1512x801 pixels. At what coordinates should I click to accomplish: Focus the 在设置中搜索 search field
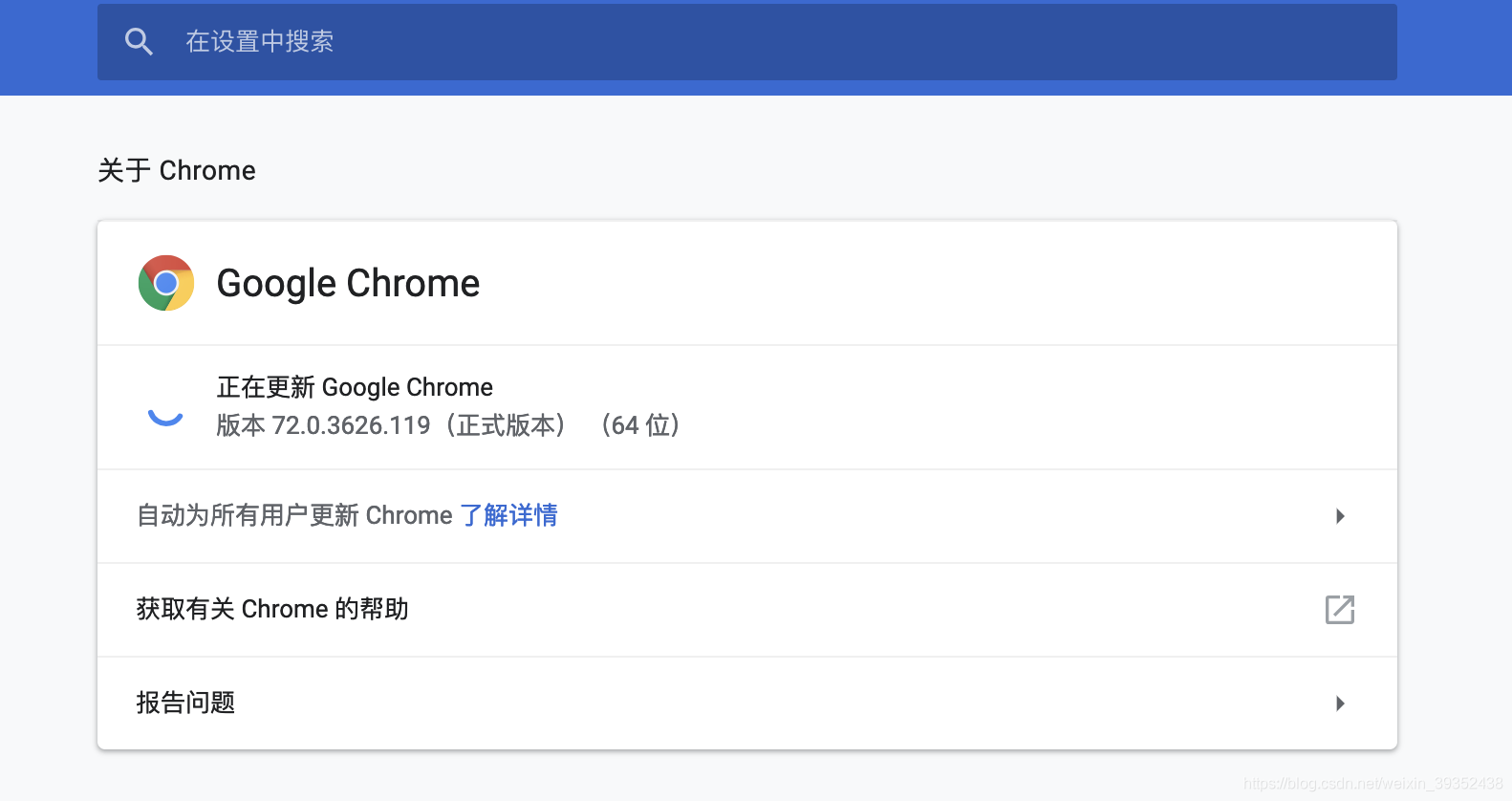[x=747, y=42]
